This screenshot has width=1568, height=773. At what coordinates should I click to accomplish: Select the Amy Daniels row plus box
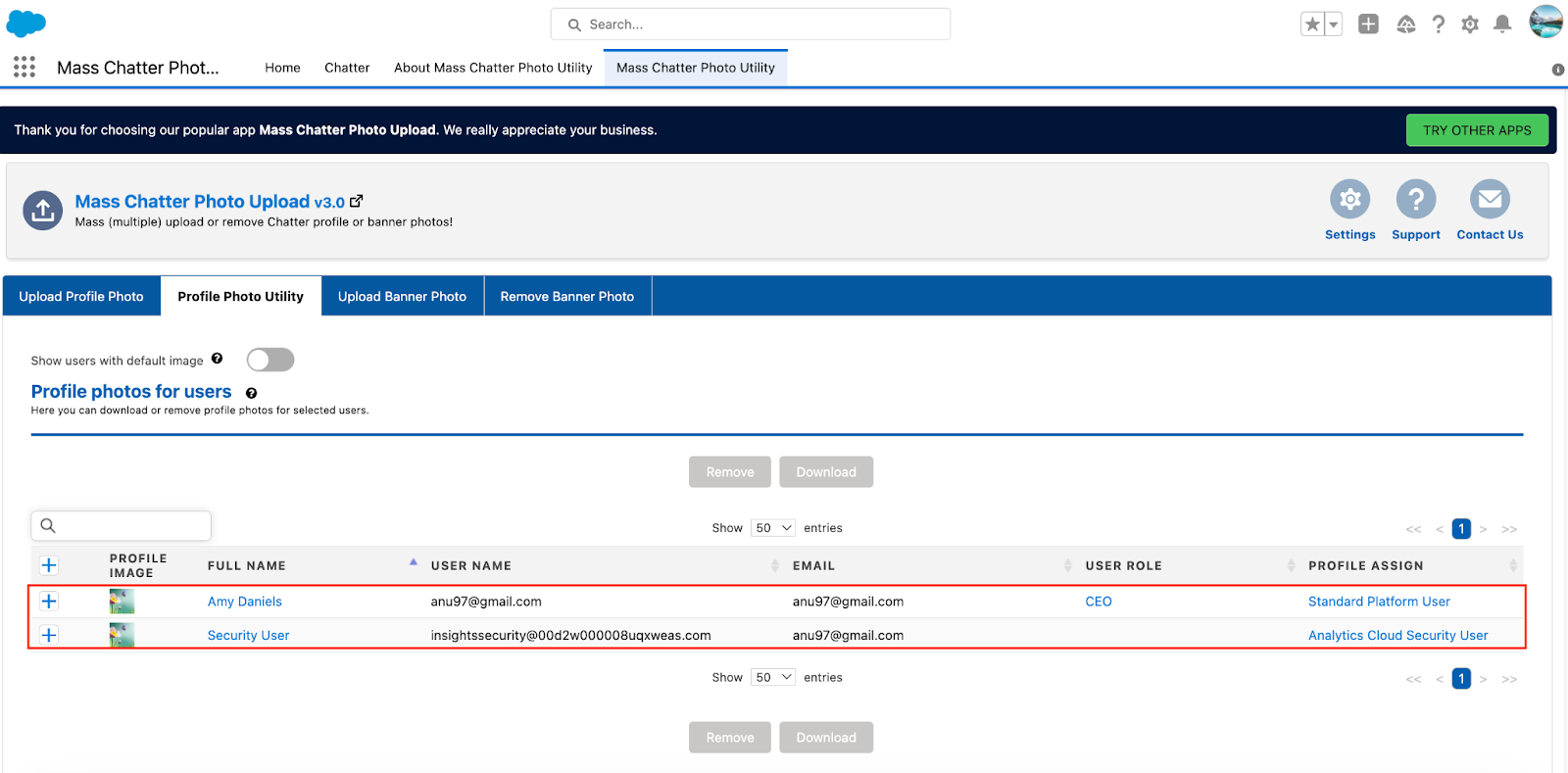coord(49,602)
